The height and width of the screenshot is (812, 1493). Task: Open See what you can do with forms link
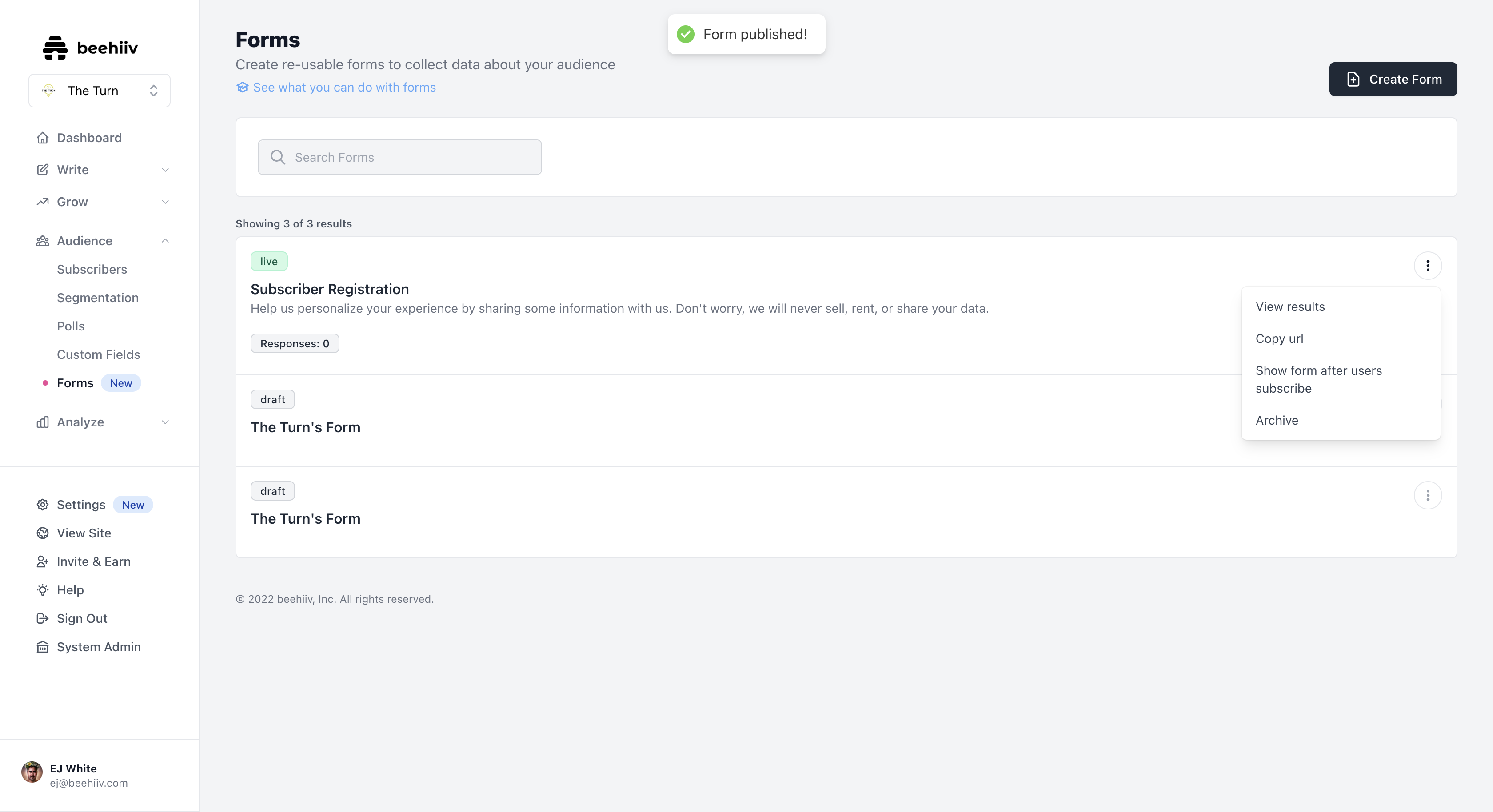click(x=336, y=87)
